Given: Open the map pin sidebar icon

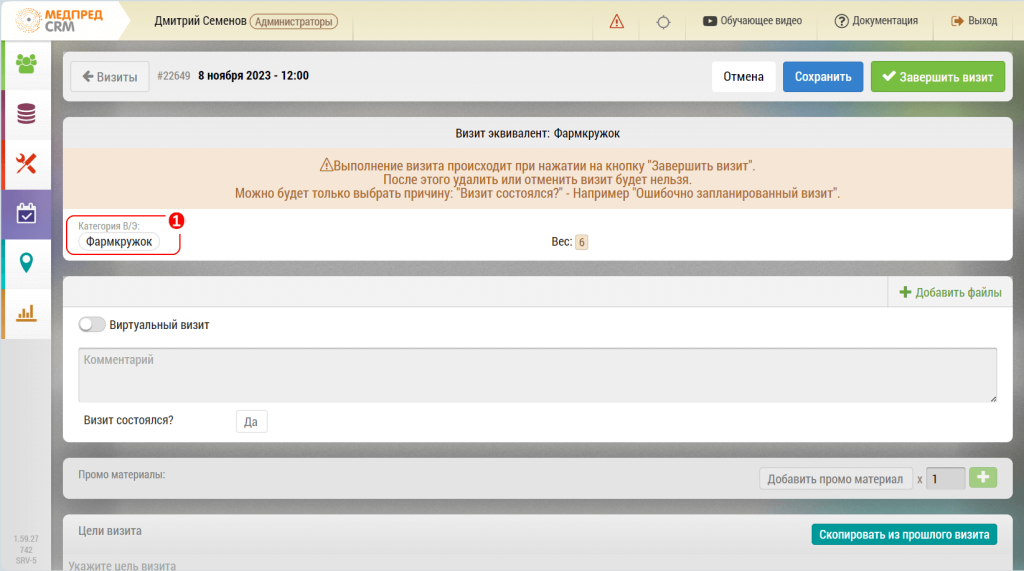Looking at the screenshot, I should click(x=26, y=263).
